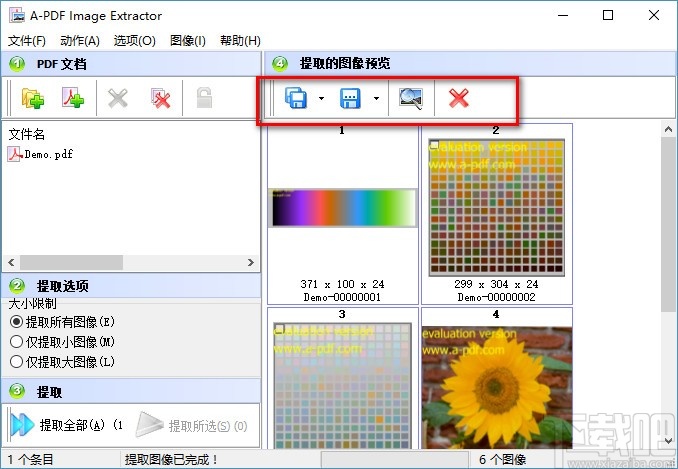Click the 文件名 column header
This screenshot has width=678, height=469.
click(x=27, y=134)
